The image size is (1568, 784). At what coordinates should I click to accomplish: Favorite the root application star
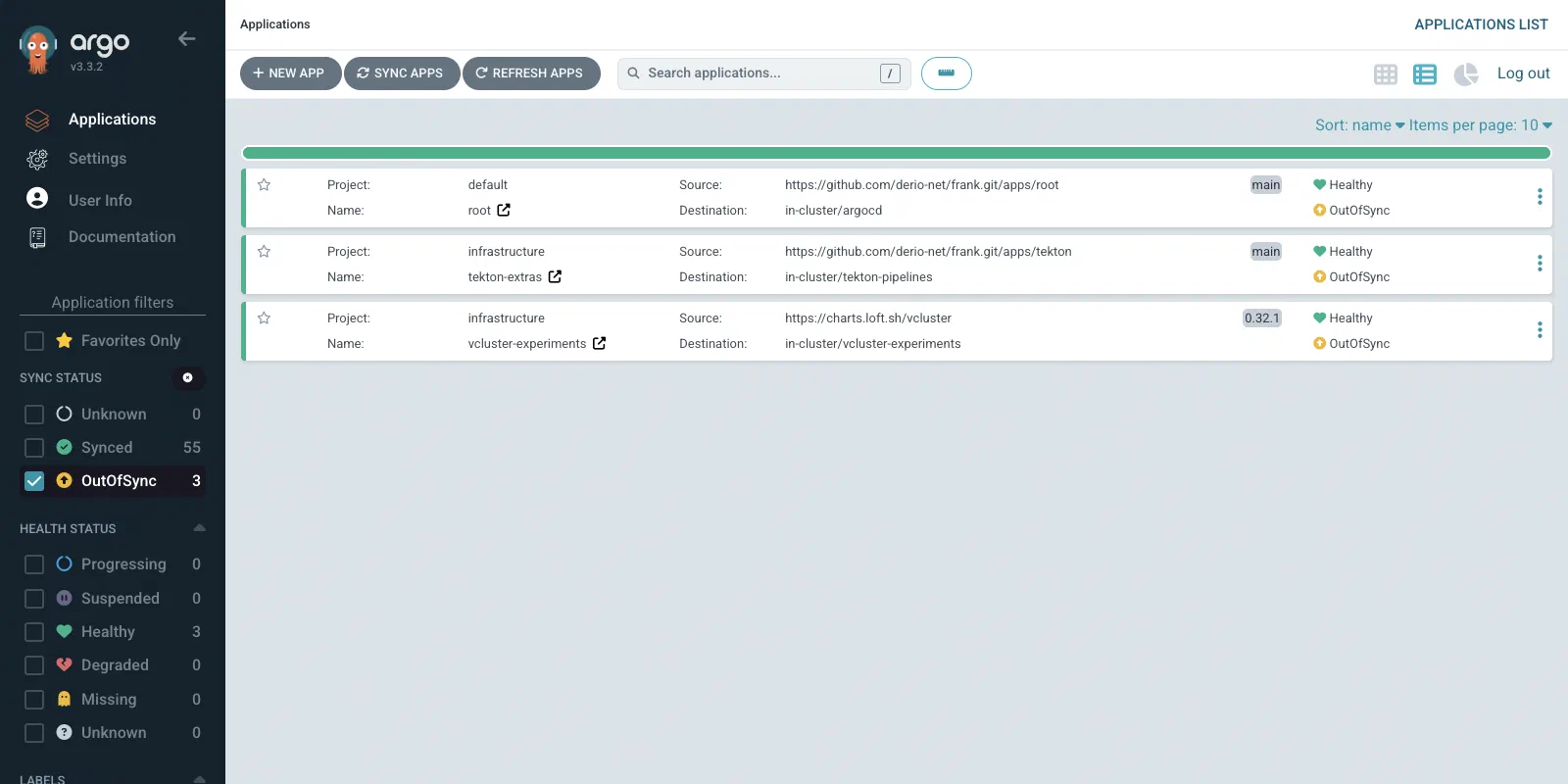tap(264, 185)
